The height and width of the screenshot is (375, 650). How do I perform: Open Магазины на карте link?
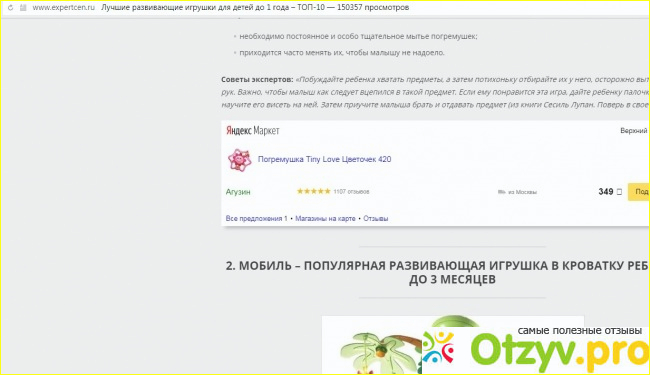pyautogui.click(x=325, y=218)
